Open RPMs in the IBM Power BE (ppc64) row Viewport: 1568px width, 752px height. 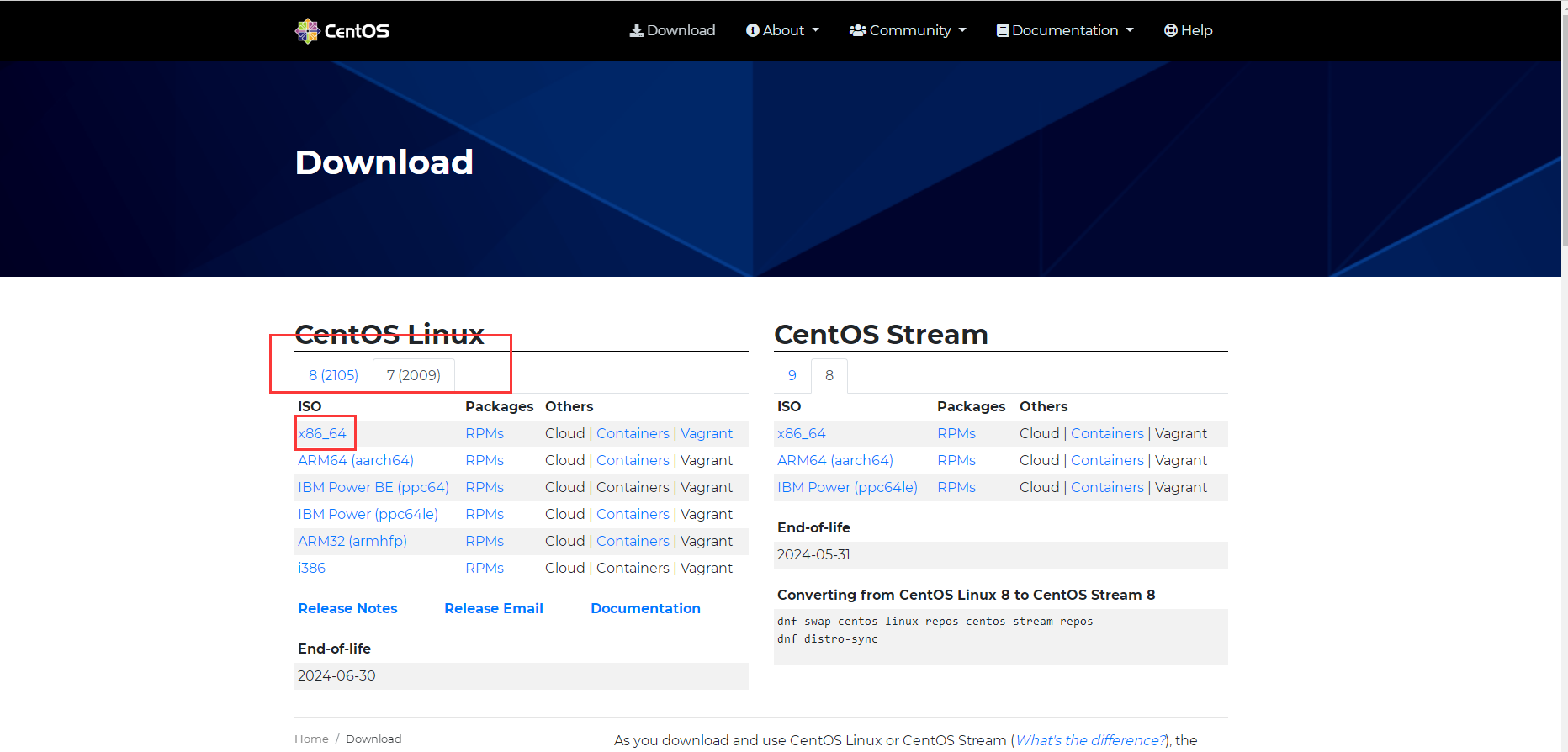click(485, 487)
